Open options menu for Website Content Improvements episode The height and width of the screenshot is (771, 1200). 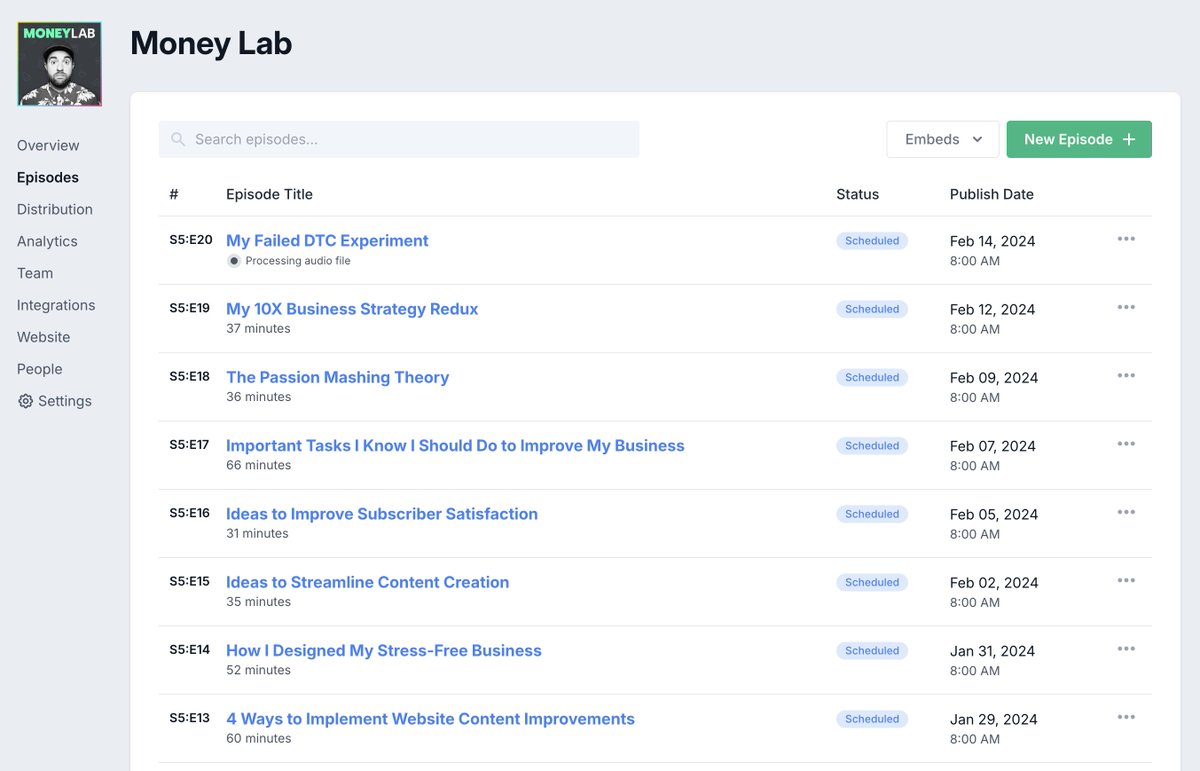click(x=1126, y=717)
